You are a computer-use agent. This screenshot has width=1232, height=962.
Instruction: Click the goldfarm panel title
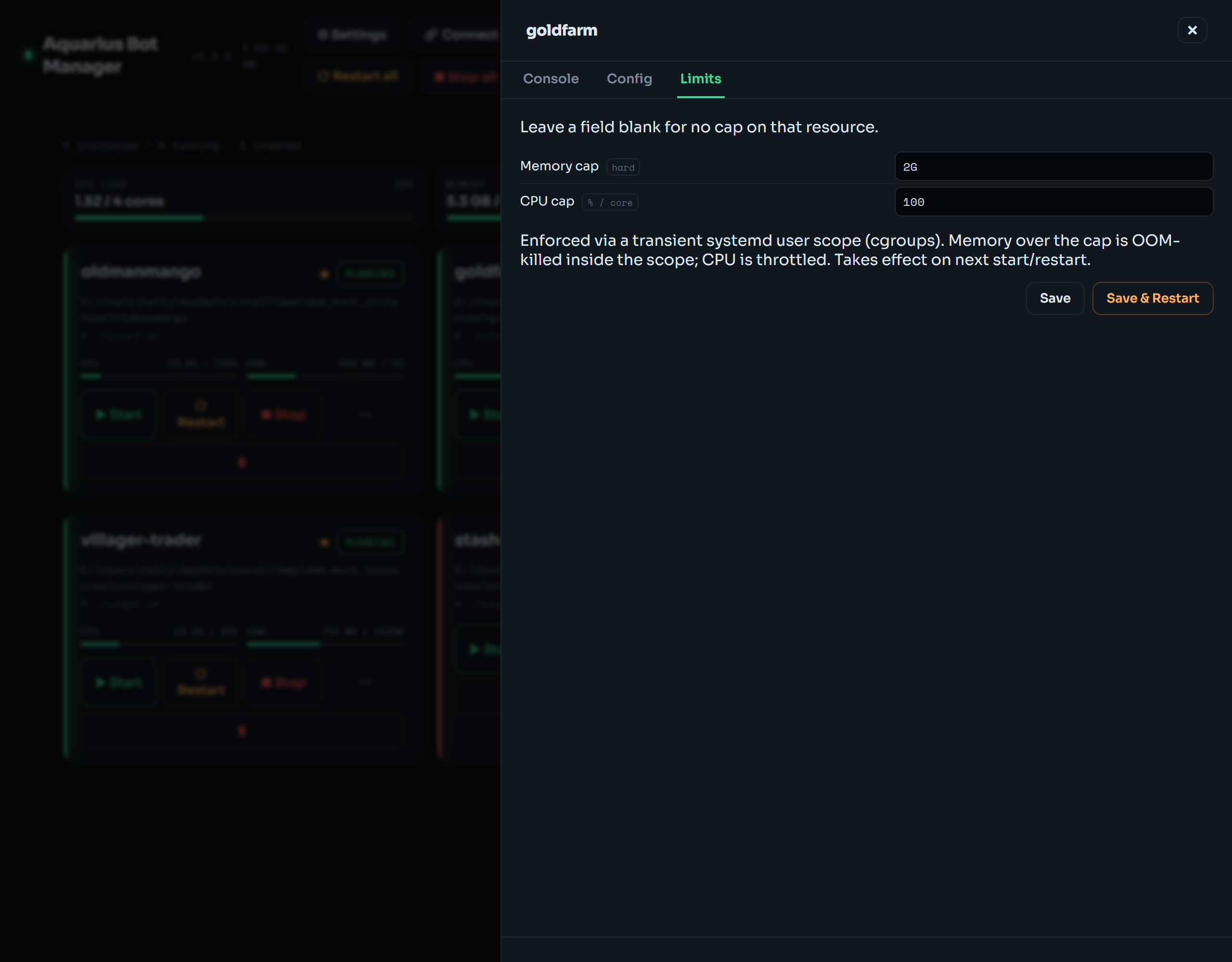(561, 30)
